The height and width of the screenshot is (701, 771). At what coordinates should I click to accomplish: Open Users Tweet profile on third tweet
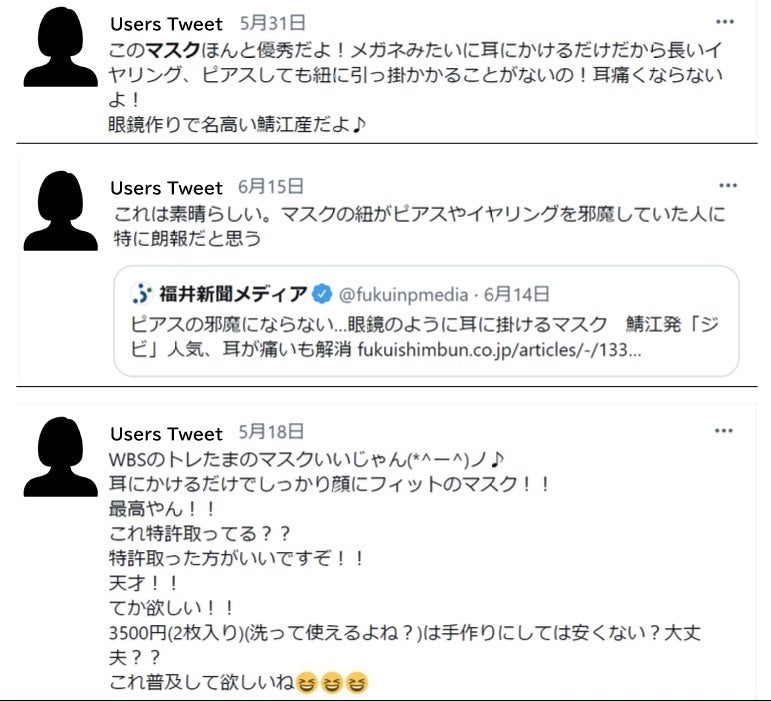(x=166, y=434)
